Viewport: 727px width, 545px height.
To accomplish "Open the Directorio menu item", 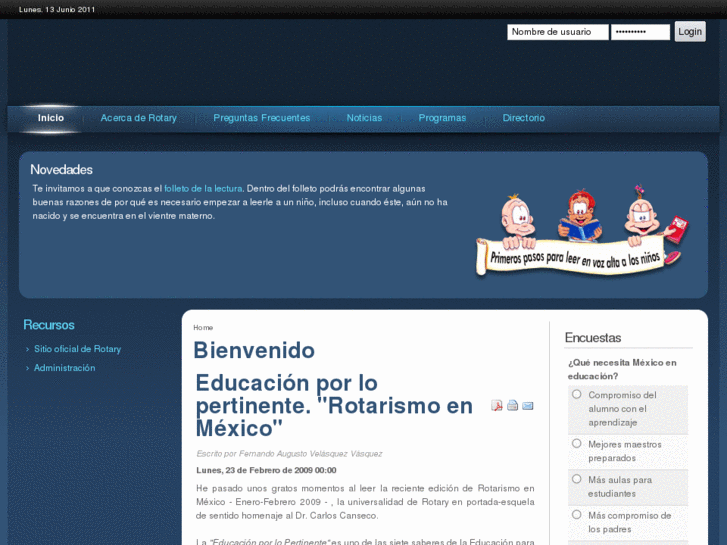I will [x=524, y=118].
